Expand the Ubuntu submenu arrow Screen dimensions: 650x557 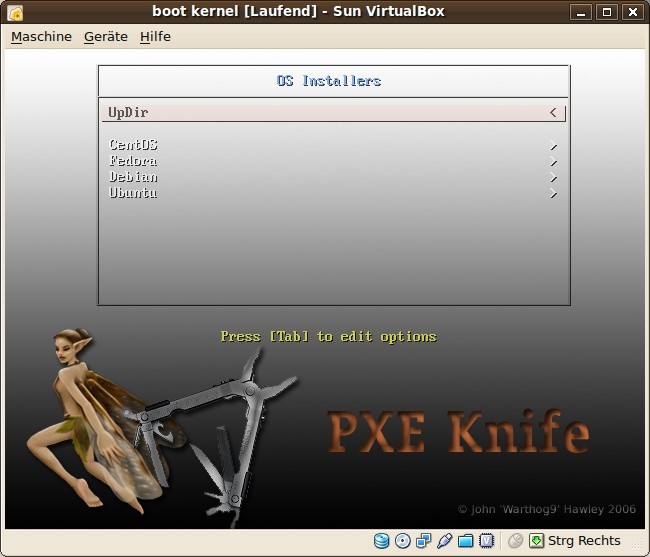[x=553, y=193]
